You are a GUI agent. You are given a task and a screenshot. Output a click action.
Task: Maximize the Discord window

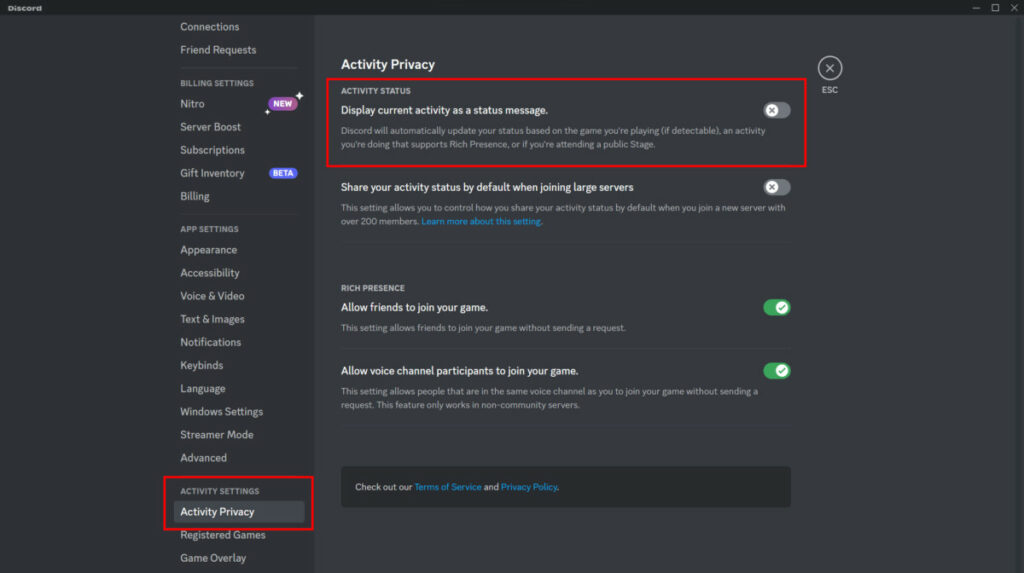[x=995, y=7]
